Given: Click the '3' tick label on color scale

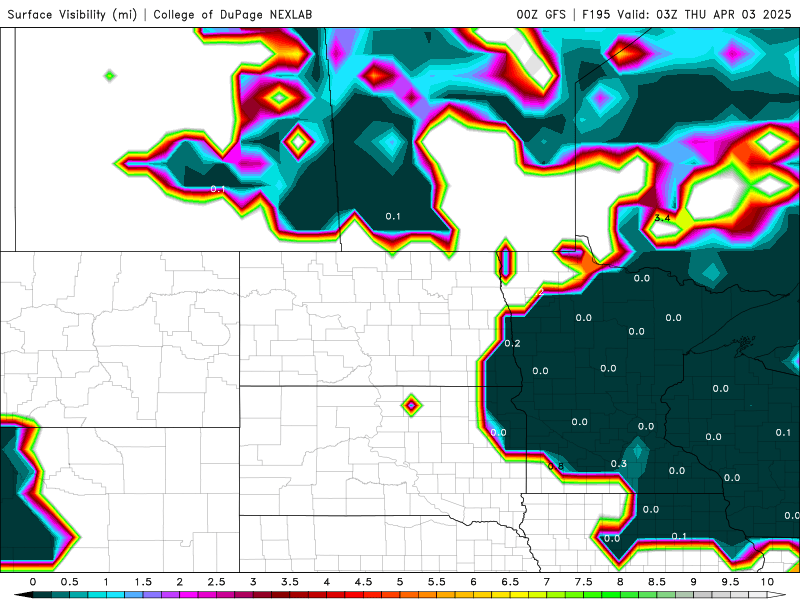Looking at the screenshot, I should [253, 582].
